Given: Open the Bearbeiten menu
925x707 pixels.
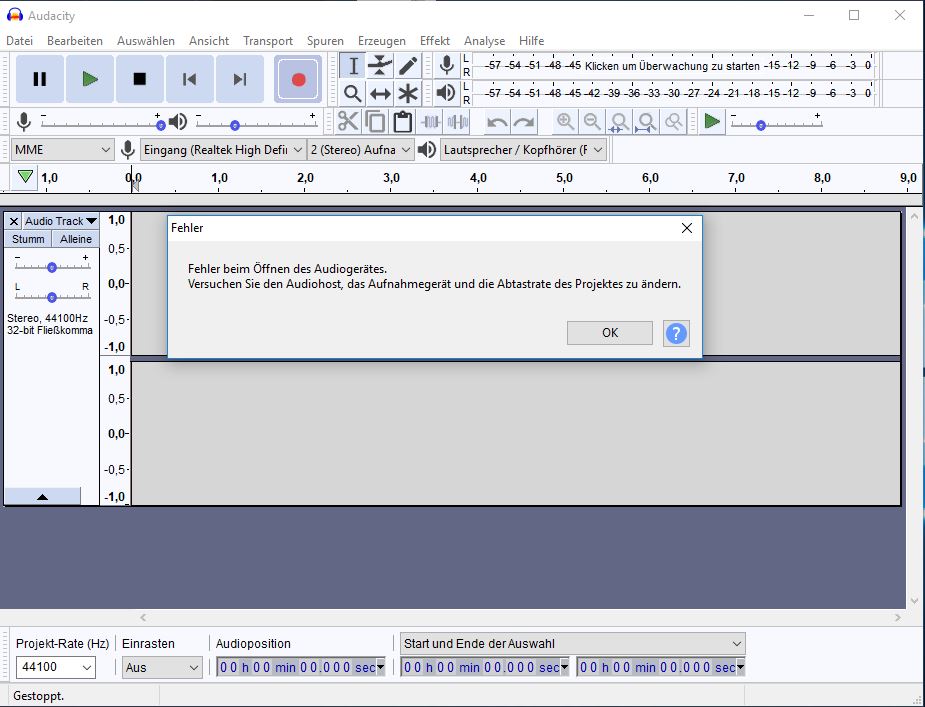Looking at the screenshot, I should (x=75, y=41).
